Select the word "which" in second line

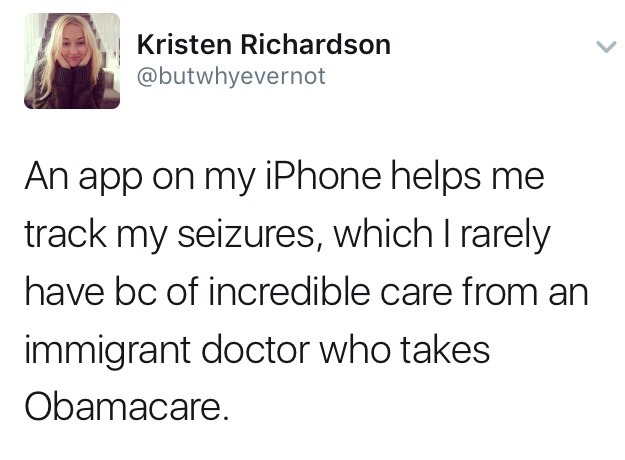pos(383,234)
